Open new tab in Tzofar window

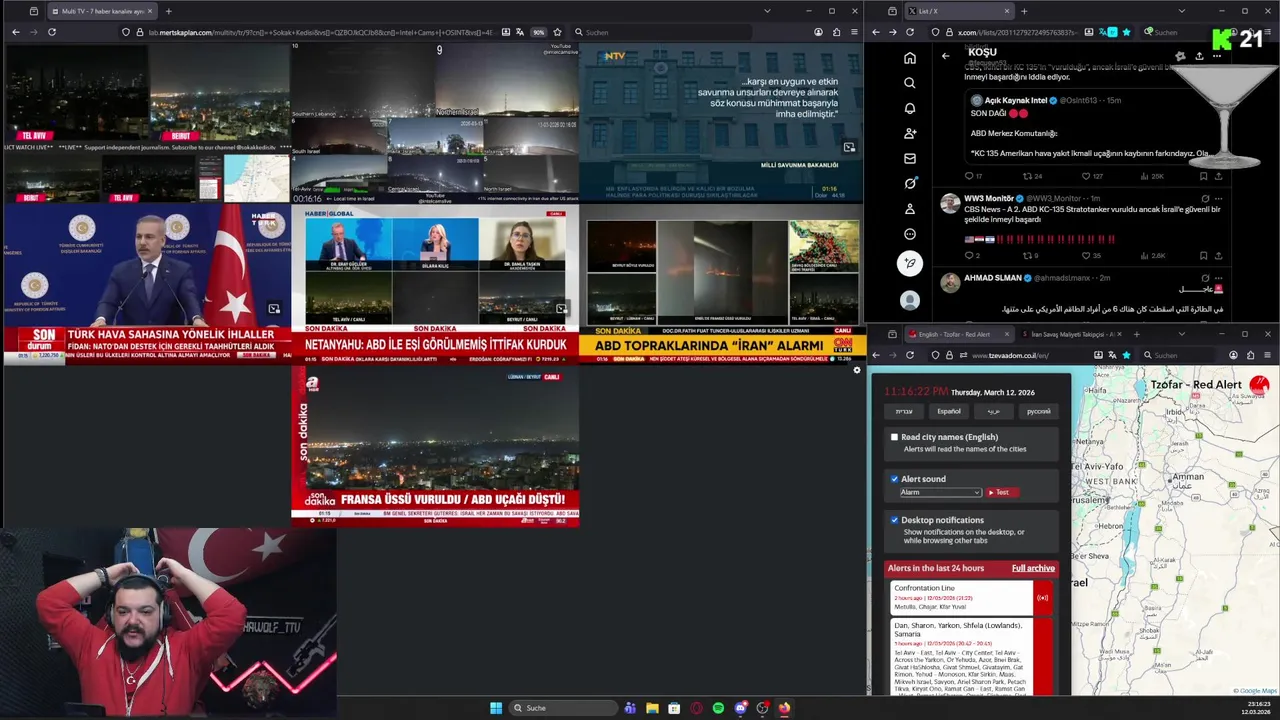click(x=1136, y=334)
